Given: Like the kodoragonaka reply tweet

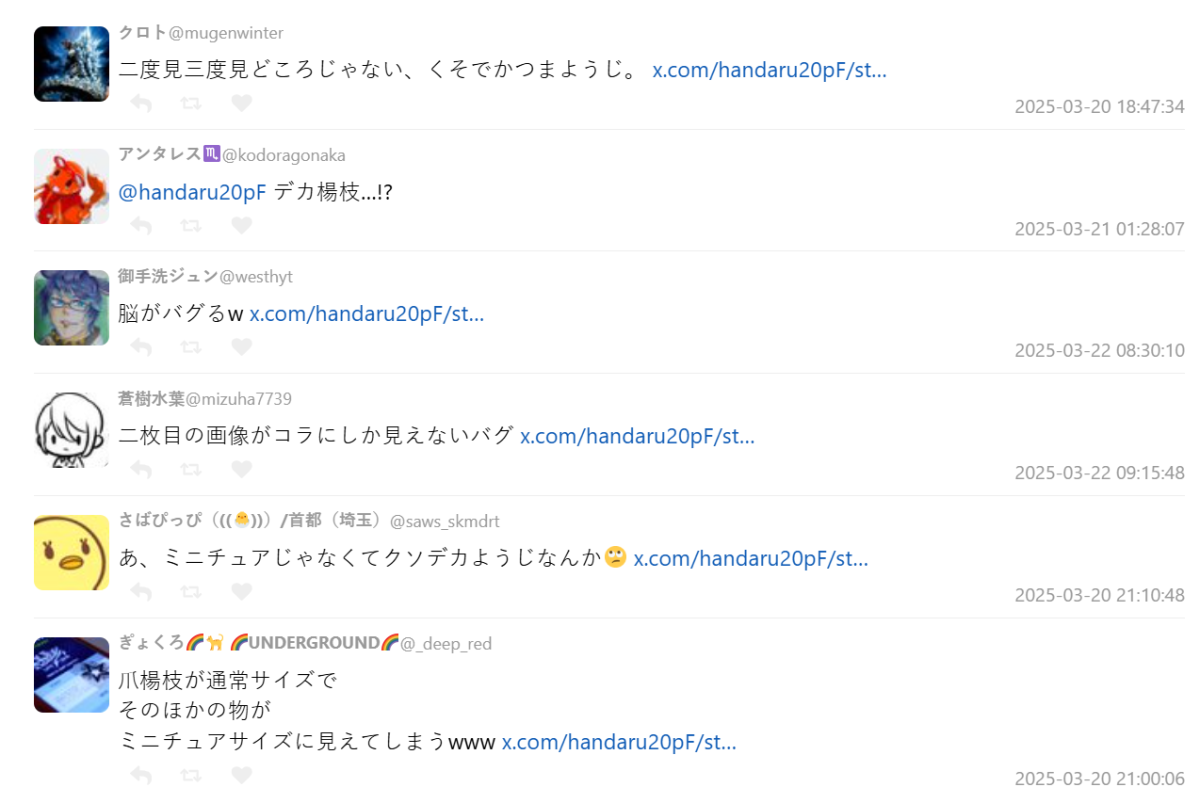Looking at the screenshot, I should (241, 225).
